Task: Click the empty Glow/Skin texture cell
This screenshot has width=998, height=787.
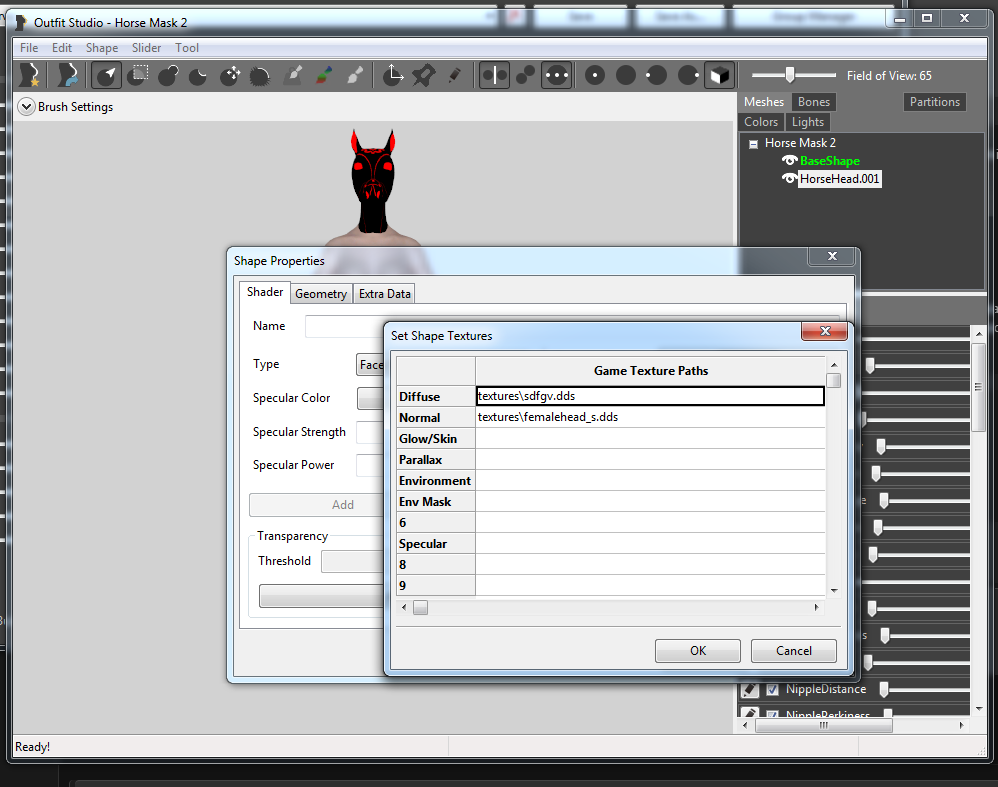Action: pyautogui.click(x=650, y=438)
